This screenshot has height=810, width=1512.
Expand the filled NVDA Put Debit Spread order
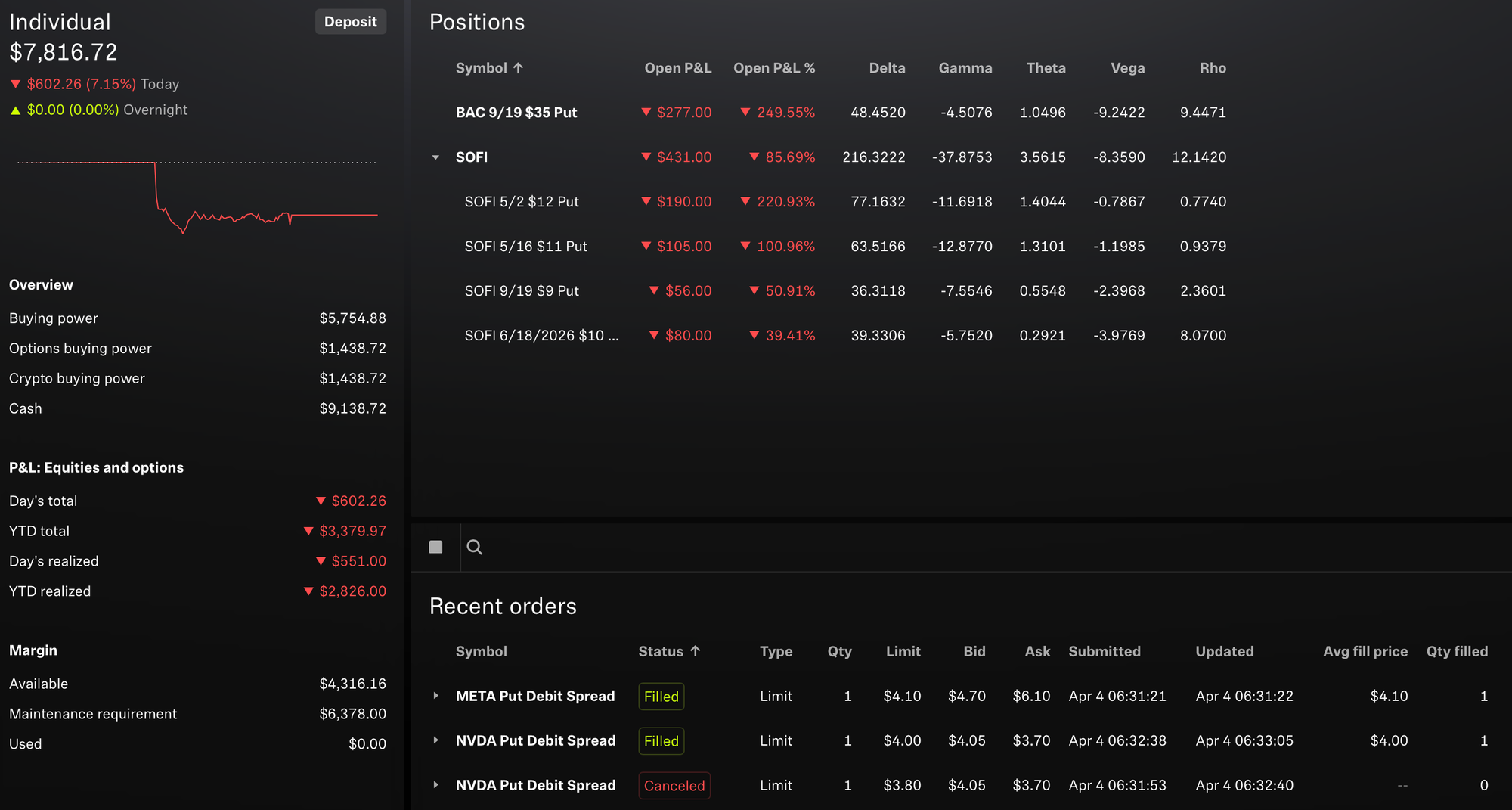click(435, 740)
